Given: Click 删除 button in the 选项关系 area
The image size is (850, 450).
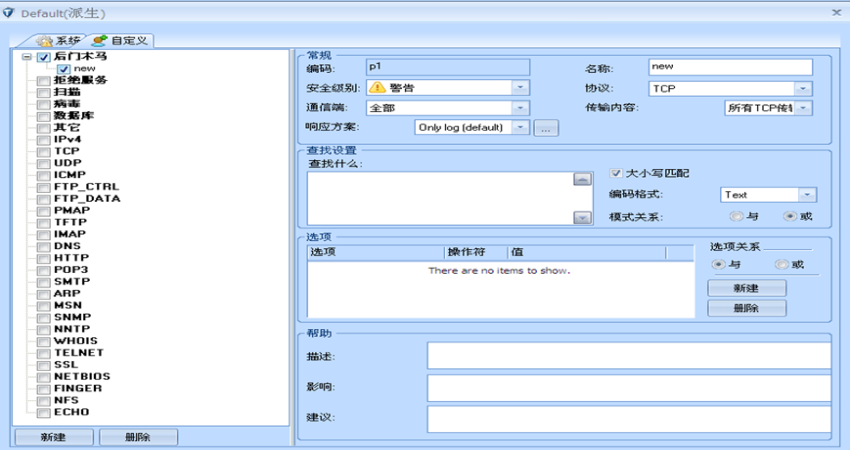Looking at the screenshot, I should tap(746, 308).
